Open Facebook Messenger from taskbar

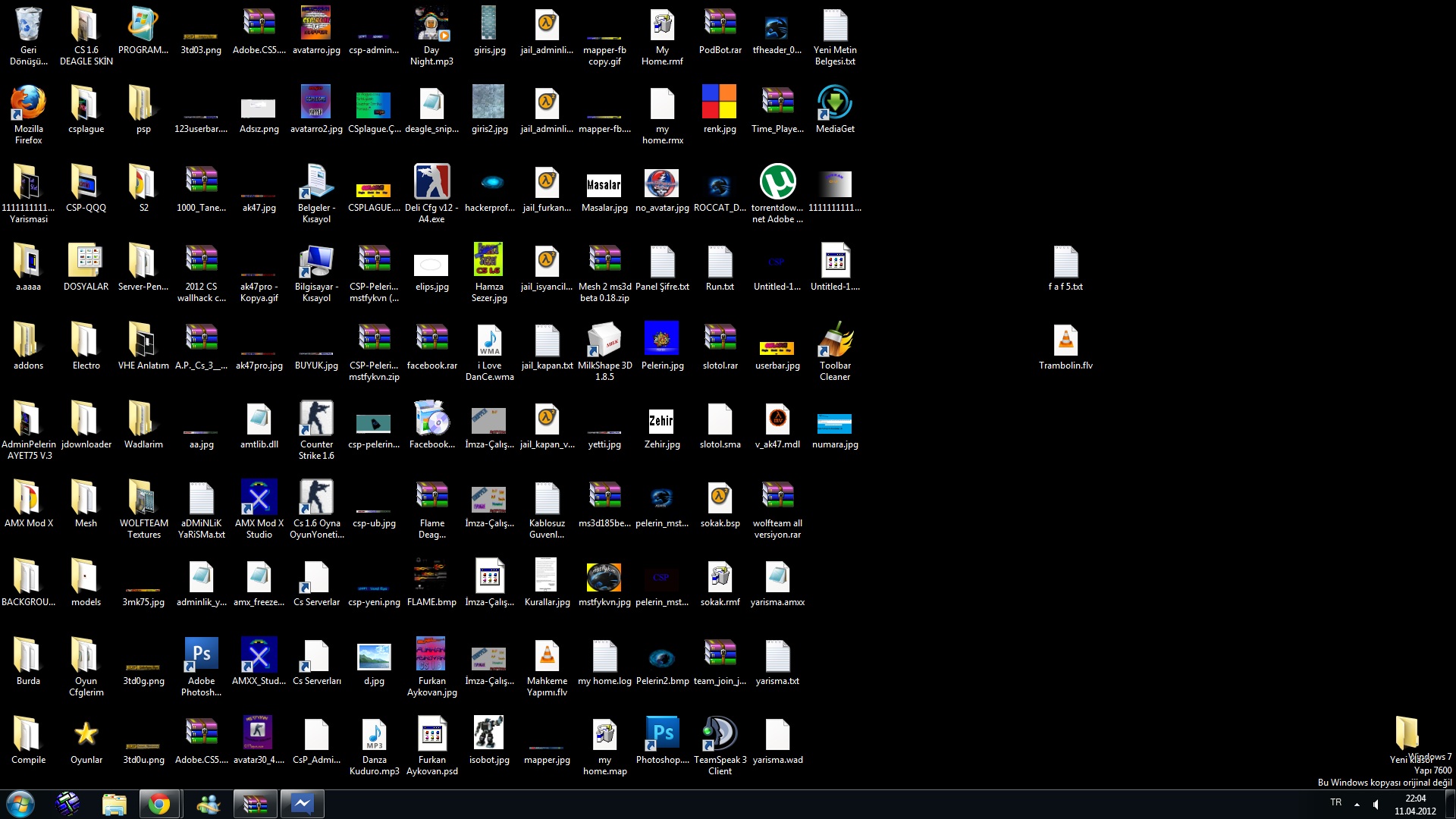[303, 804]
